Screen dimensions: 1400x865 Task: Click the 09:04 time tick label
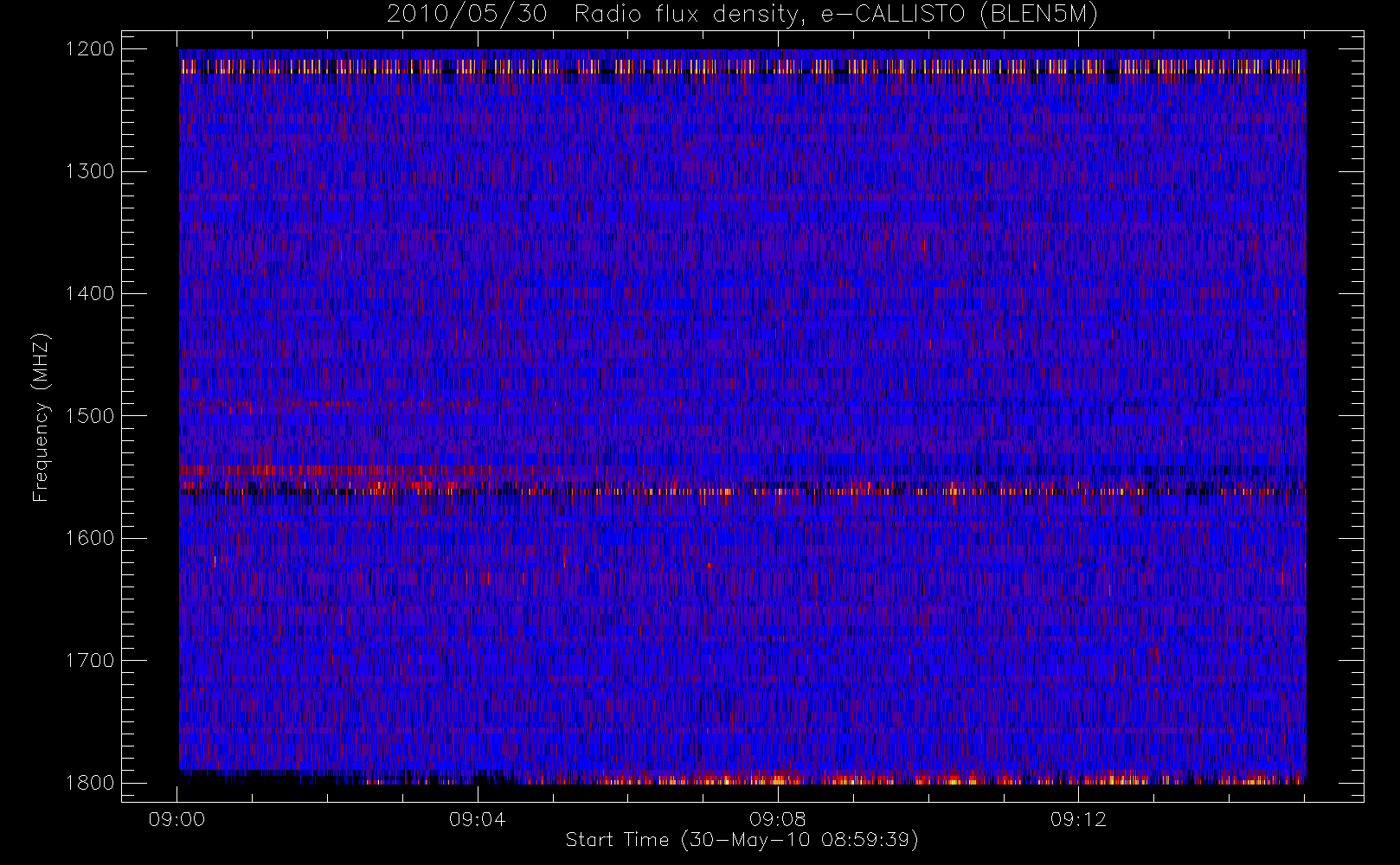pyautogui.click(x=478, y=819)
